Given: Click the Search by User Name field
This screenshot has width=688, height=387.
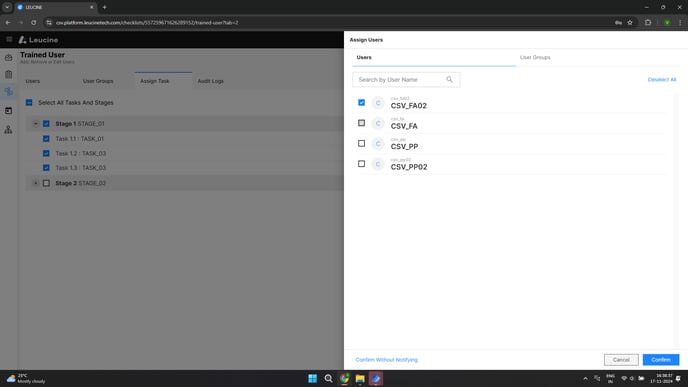Looking at the screenshot, I should pyautogui.click(x=406, y=79).
